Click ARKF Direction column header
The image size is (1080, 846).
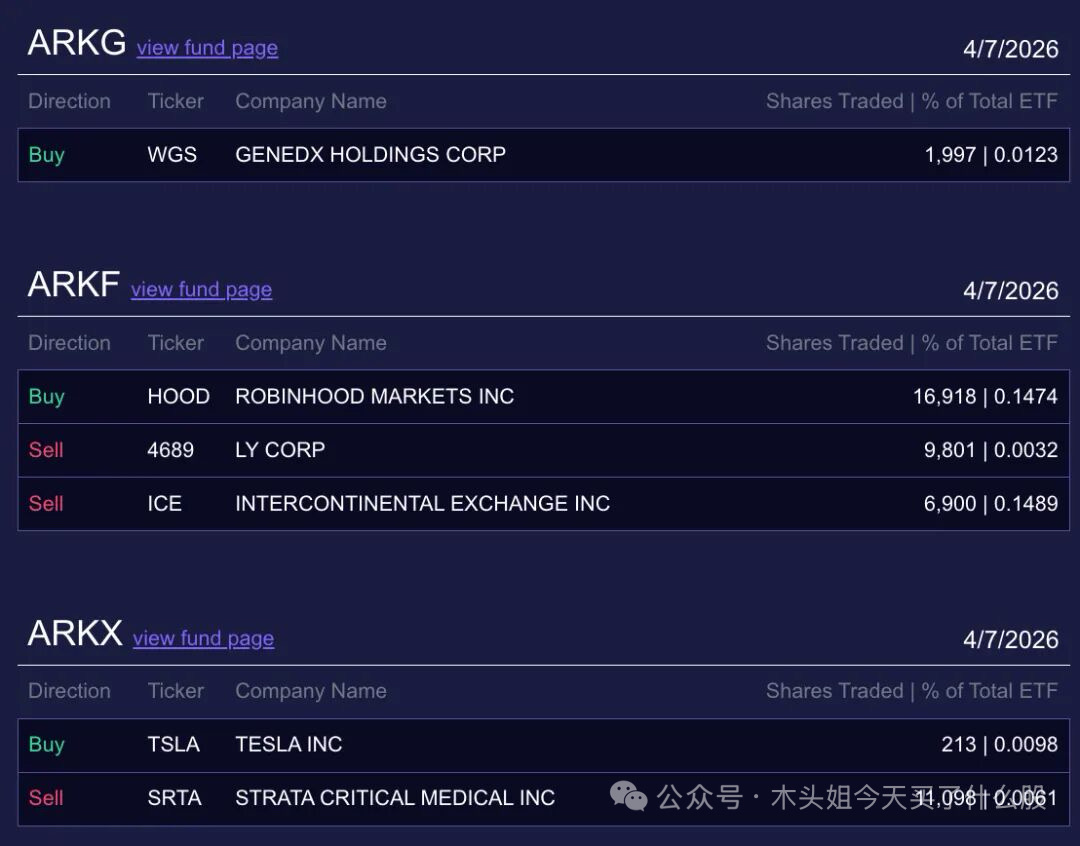70,343
